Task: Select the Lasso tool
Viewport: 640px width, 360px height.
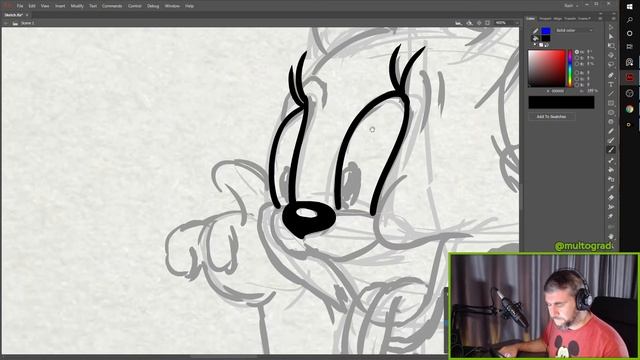Action: [x=611, y=64]
